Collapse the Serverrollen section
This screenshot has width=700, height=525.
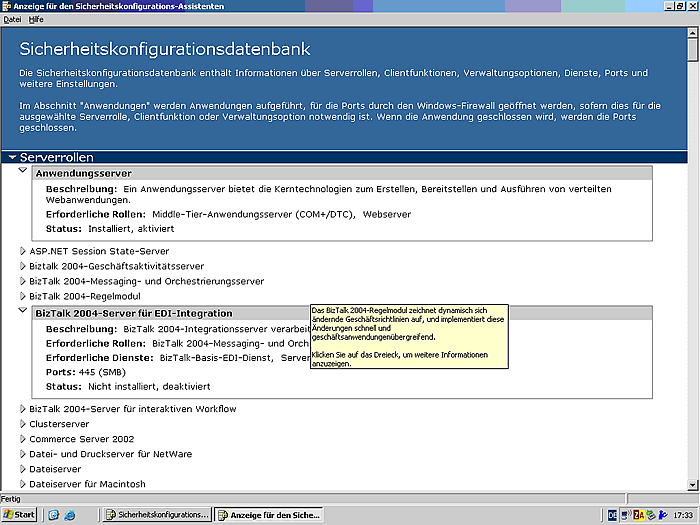coord(12,157)
